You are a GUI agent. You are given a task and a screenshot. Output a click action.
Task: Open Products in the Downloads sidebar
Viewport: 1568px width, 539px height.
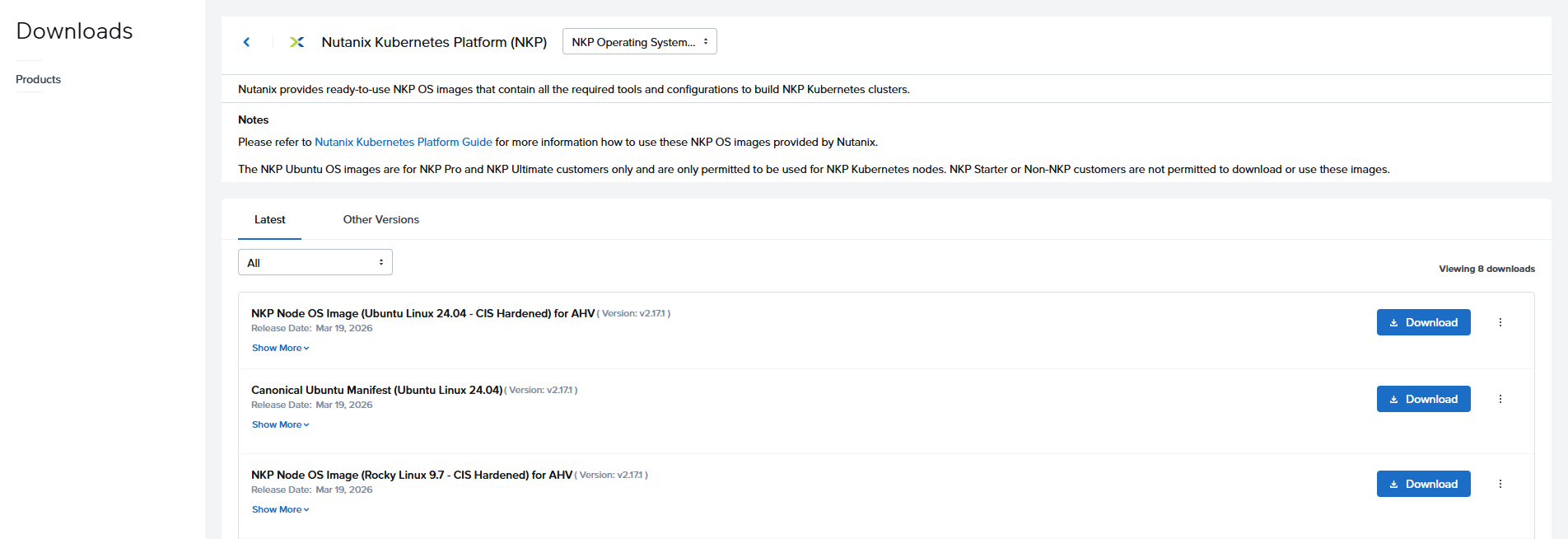point(39,79)
